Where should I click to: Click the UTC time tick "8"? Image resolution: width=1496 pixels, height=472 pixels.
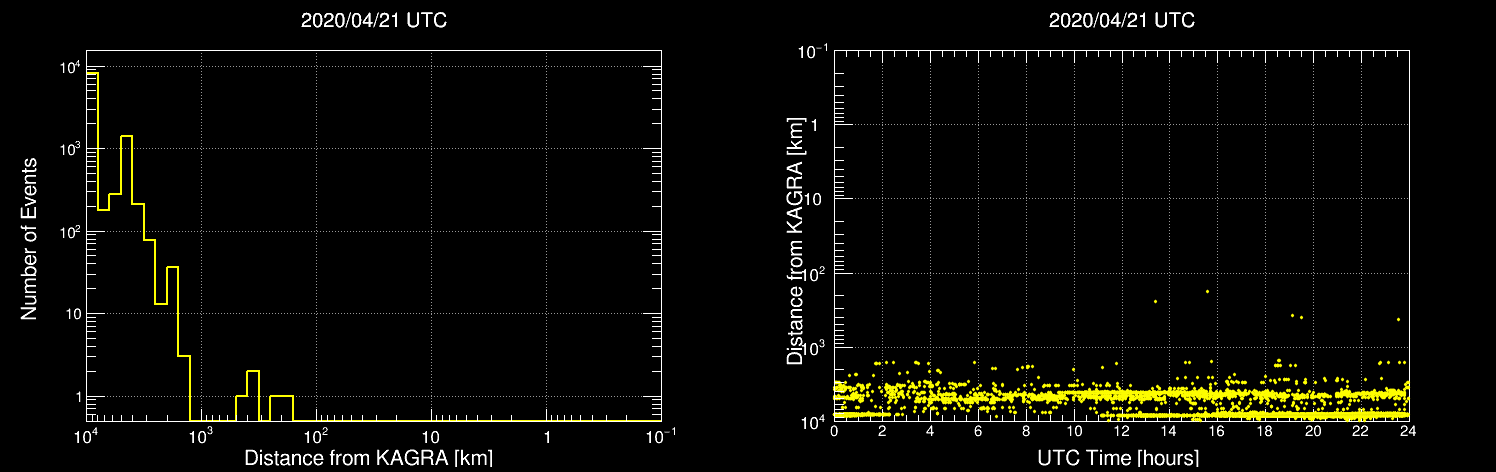tap(1026, 431)
